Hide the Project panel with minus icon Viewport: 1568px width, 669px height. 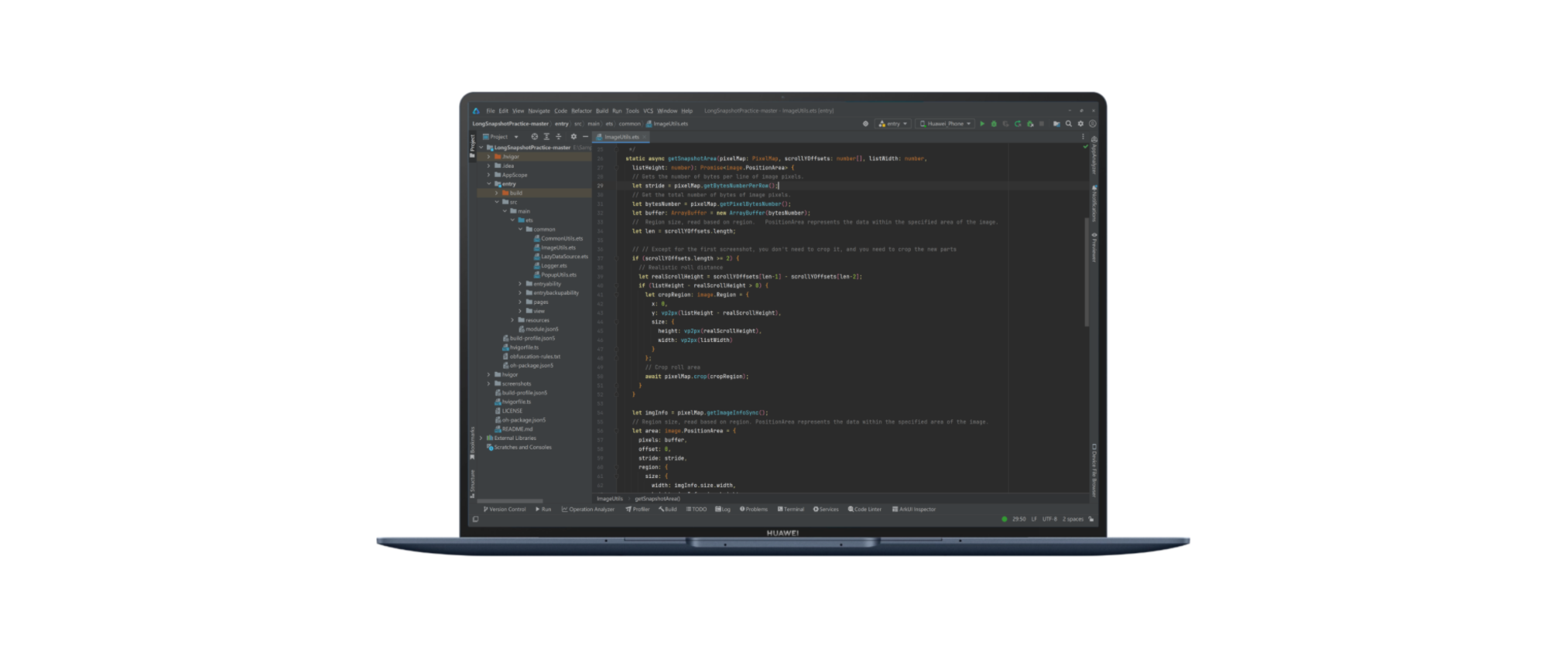[x=585, y=137]
